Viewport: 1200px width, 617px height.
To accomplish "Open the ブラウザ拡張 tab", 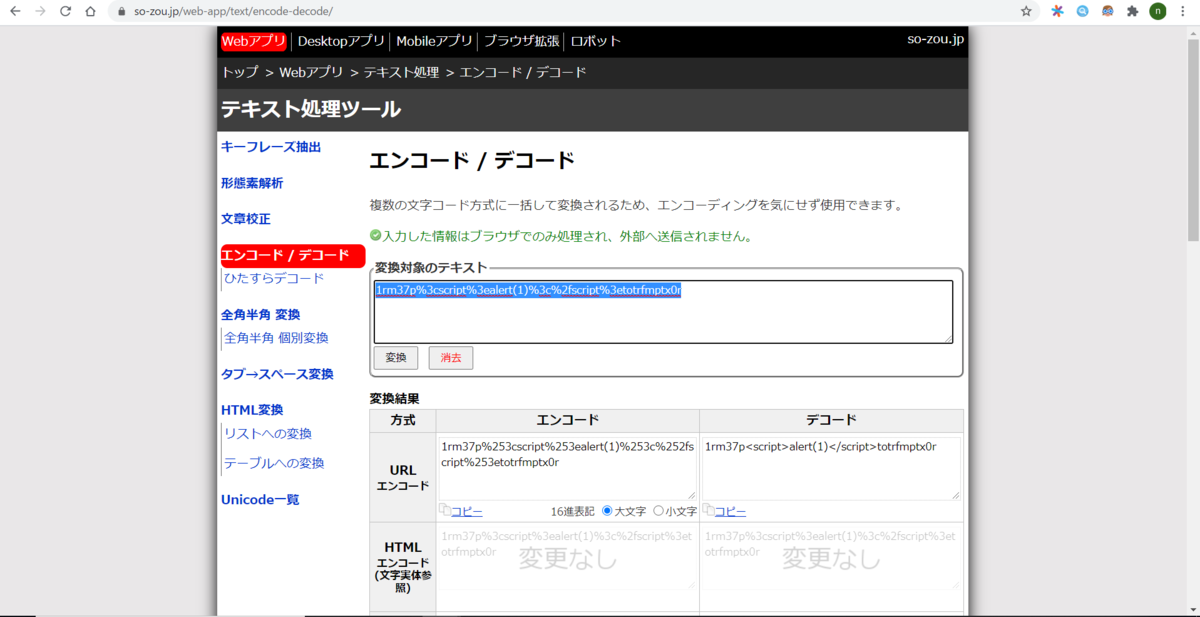I will tap(520, 41).
